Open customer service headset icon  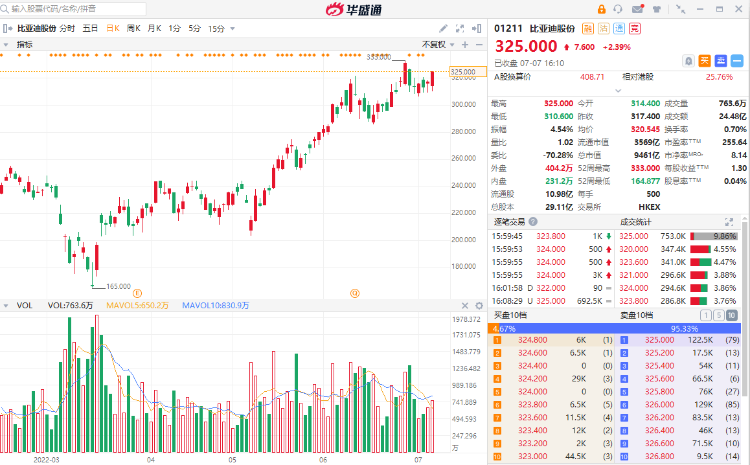(x=618, y=9)
